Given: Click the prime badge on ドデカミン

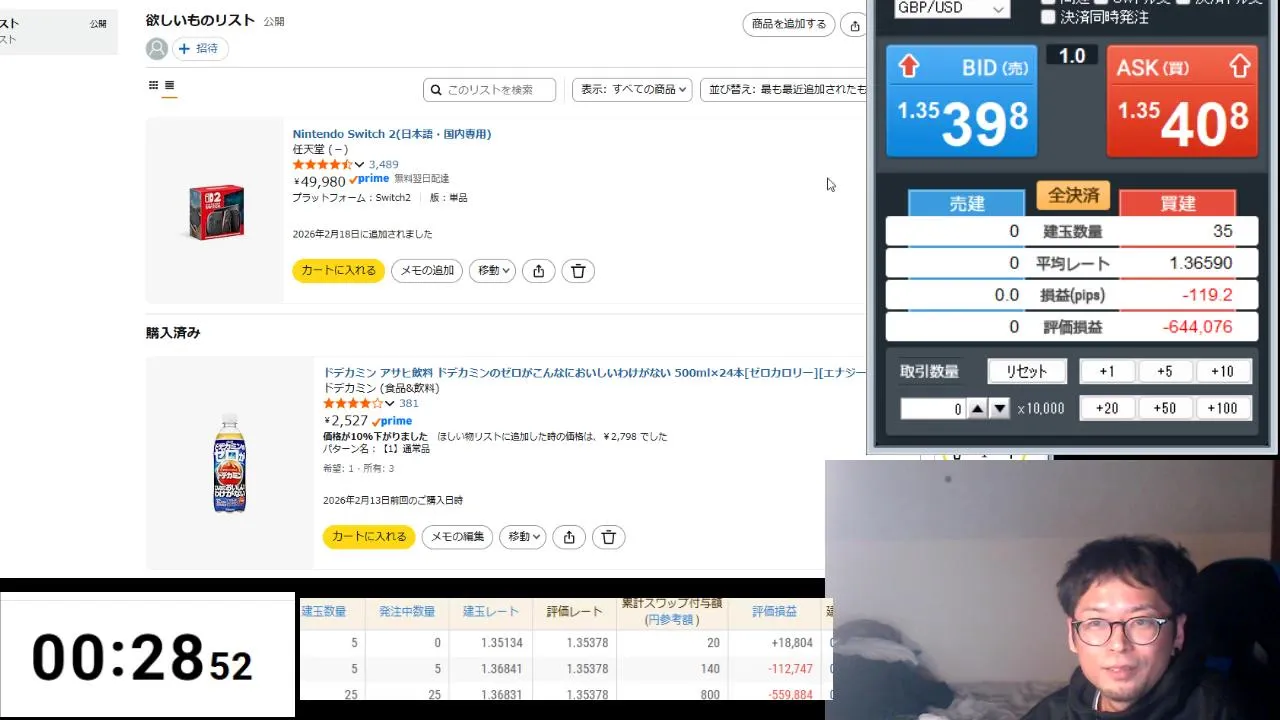Looking at the screenshot, I should tap(392, 421).
